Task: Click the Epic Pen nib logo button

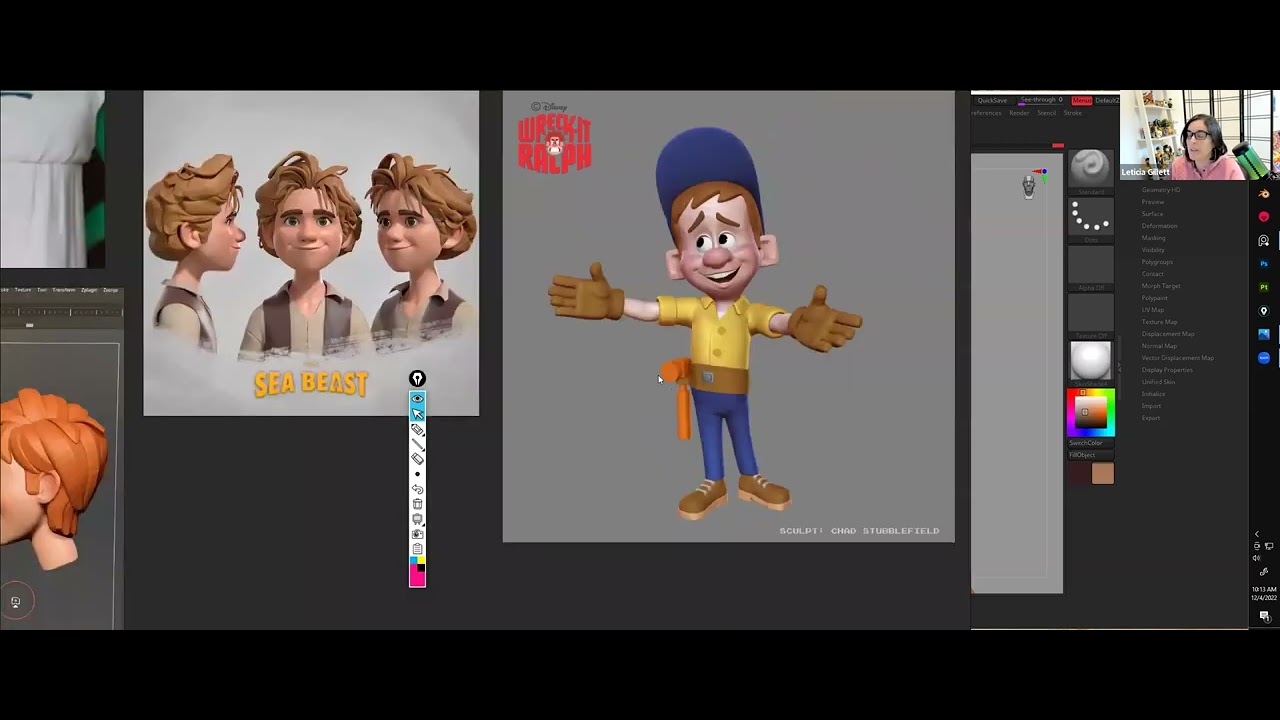Action: (x=417, y=378)
